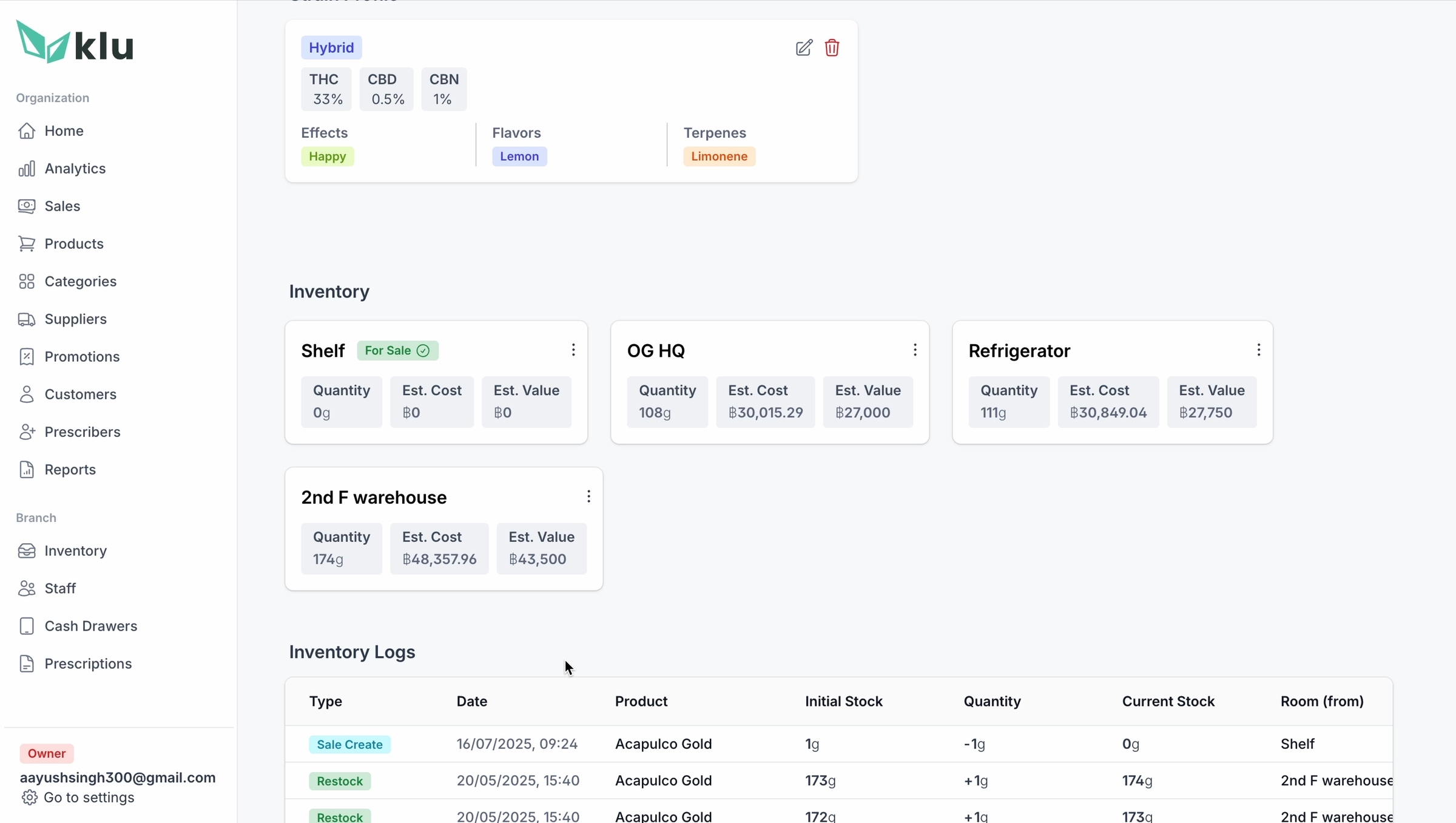Click the Happy effect tag
This screenshot has height=823, width=1456.
(327, 157)
